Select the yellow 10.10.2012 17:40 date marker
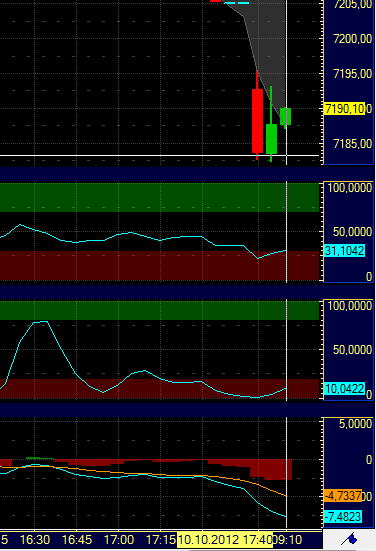The height and width of the screenshot is (551, 376). tap(225, 539)
